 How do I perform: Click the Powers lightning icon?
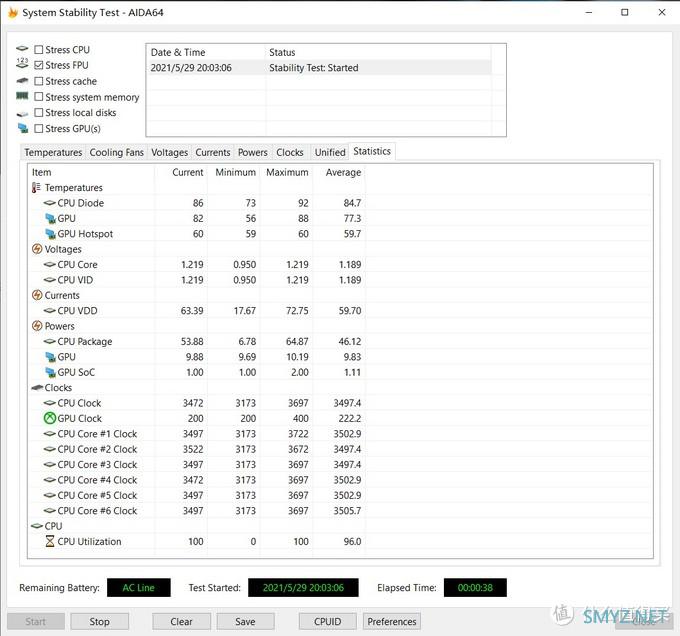(37, 326)
